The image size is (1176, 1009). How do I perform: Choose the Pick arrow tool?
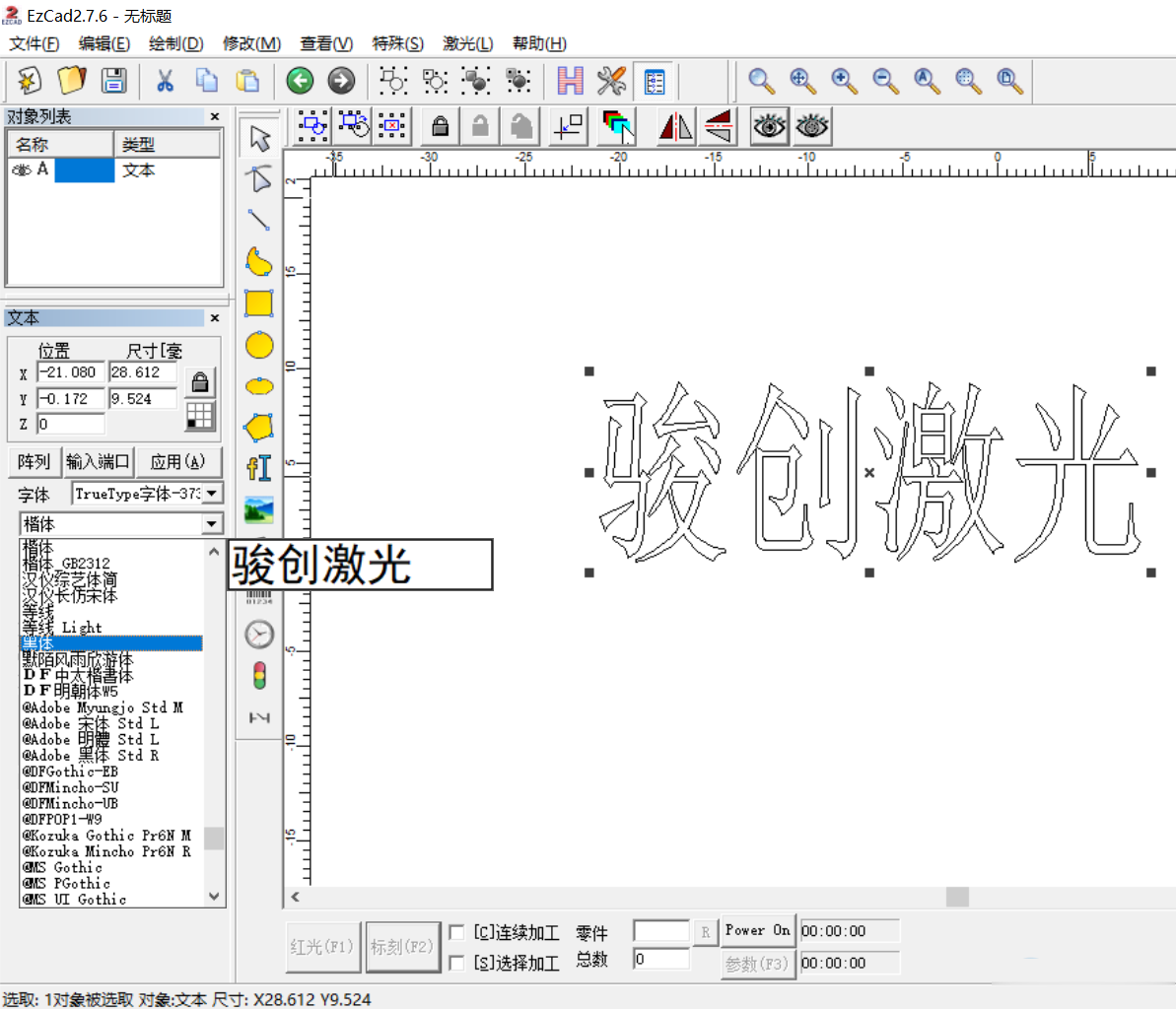click(x=259, y=138)
